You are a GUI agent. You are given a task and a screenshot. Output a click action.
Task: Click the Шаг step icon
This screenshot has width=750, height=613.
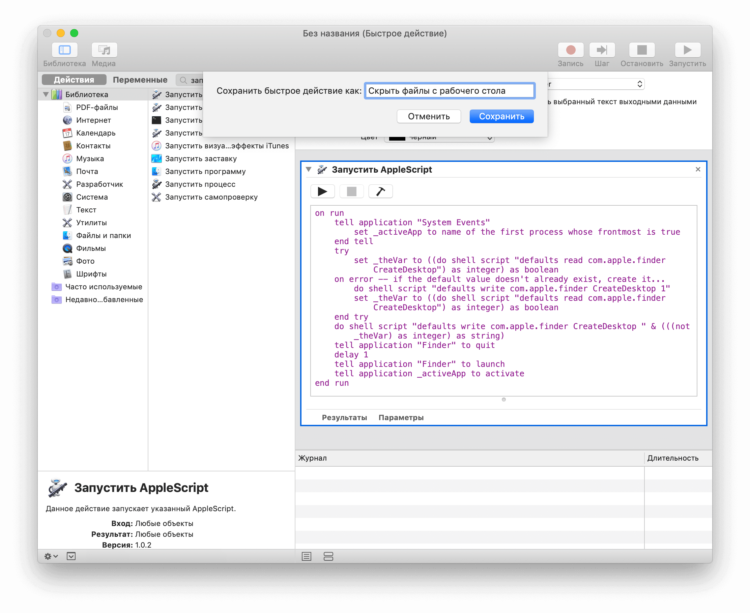602,50
